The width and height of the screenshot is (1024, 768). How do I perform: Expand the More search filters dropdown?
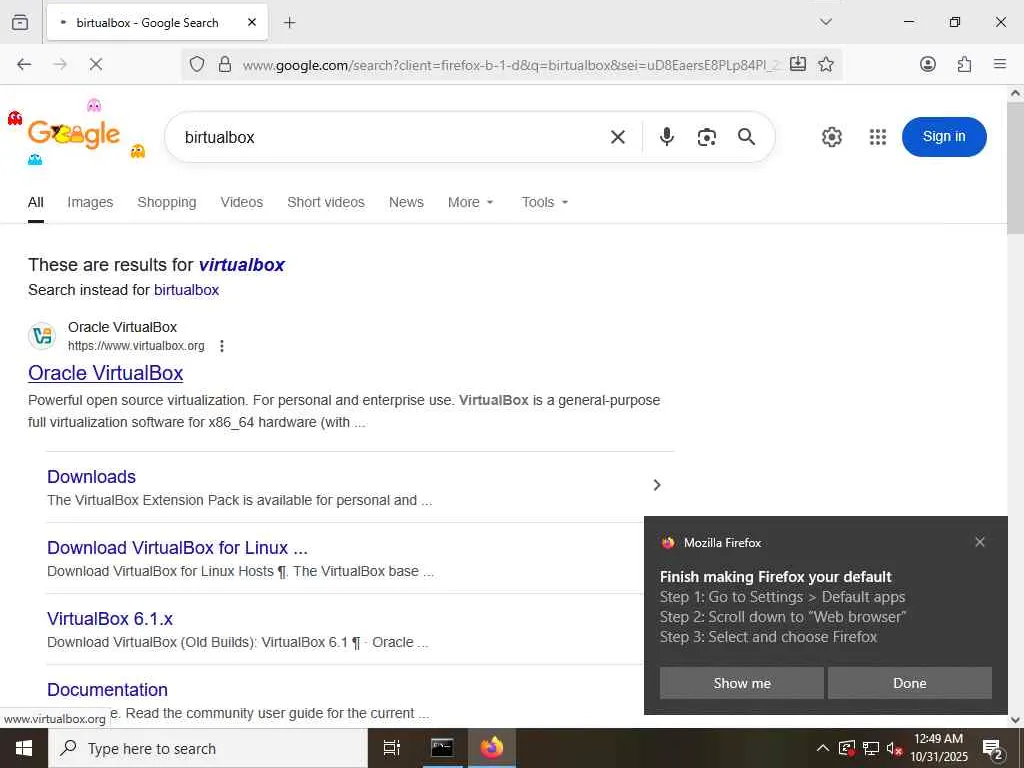click(470, 202)
